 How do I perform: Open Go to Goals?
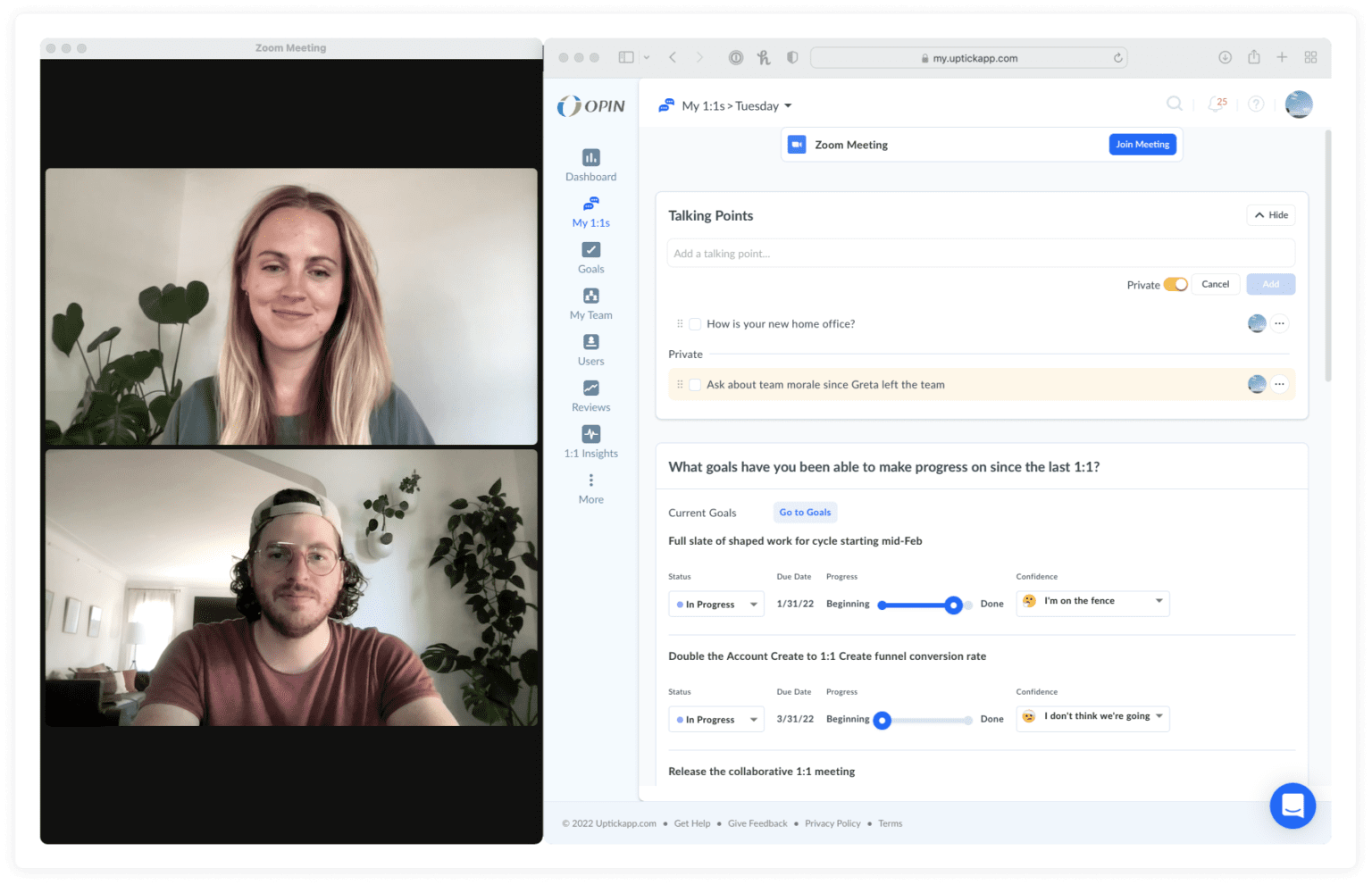[x=804, y=512]
